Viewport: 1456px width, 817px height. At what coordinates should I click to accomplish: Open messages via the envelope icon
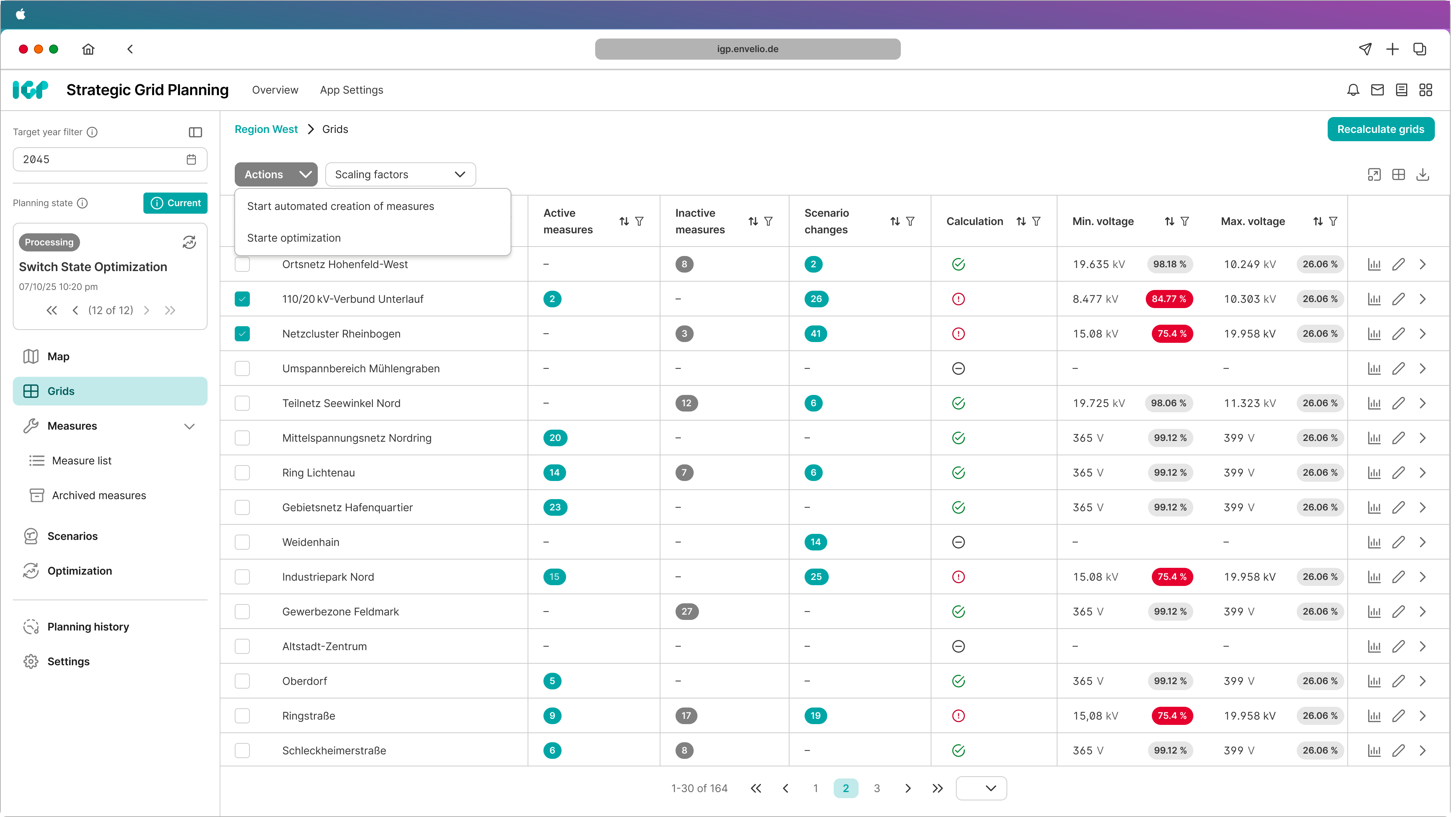(x=1378, y=90)
